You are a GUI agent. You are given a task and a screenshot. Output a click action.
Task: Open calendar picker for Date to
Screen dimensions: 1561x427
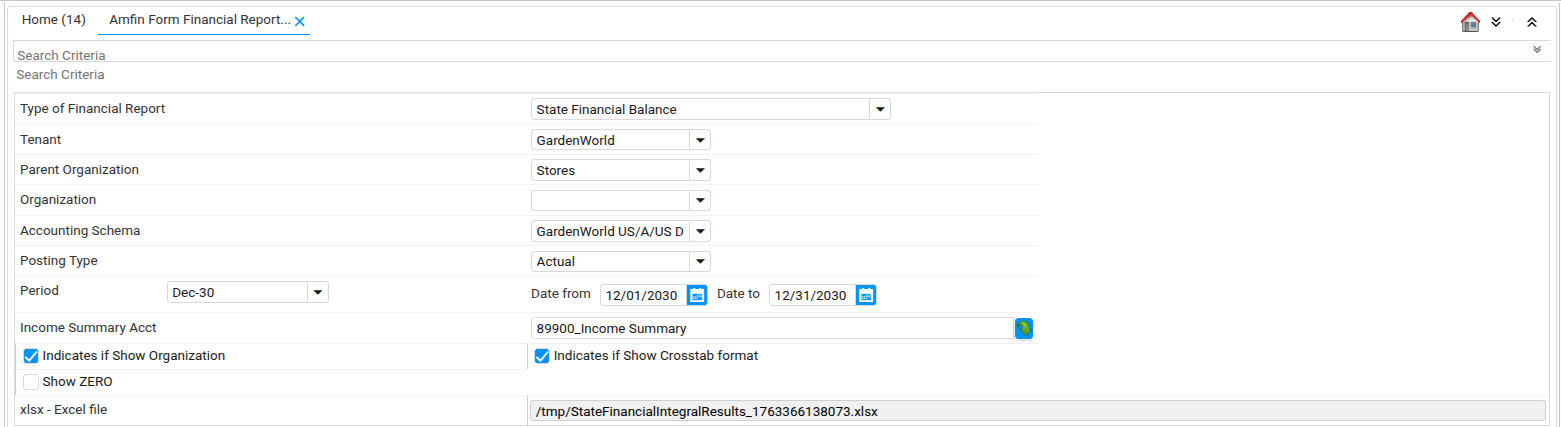click(866, 295)
